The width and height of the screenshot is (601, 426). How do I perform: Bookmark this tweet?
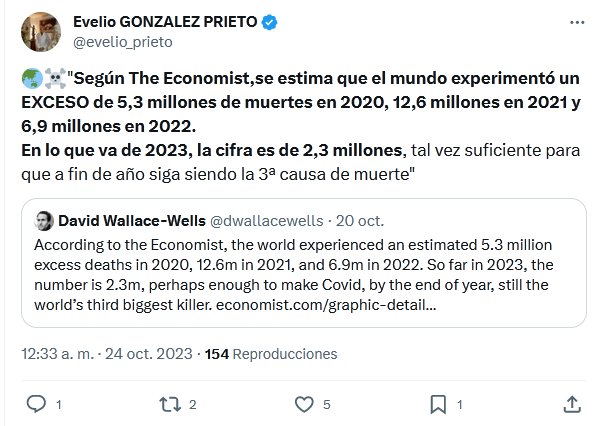coord(437,404)
